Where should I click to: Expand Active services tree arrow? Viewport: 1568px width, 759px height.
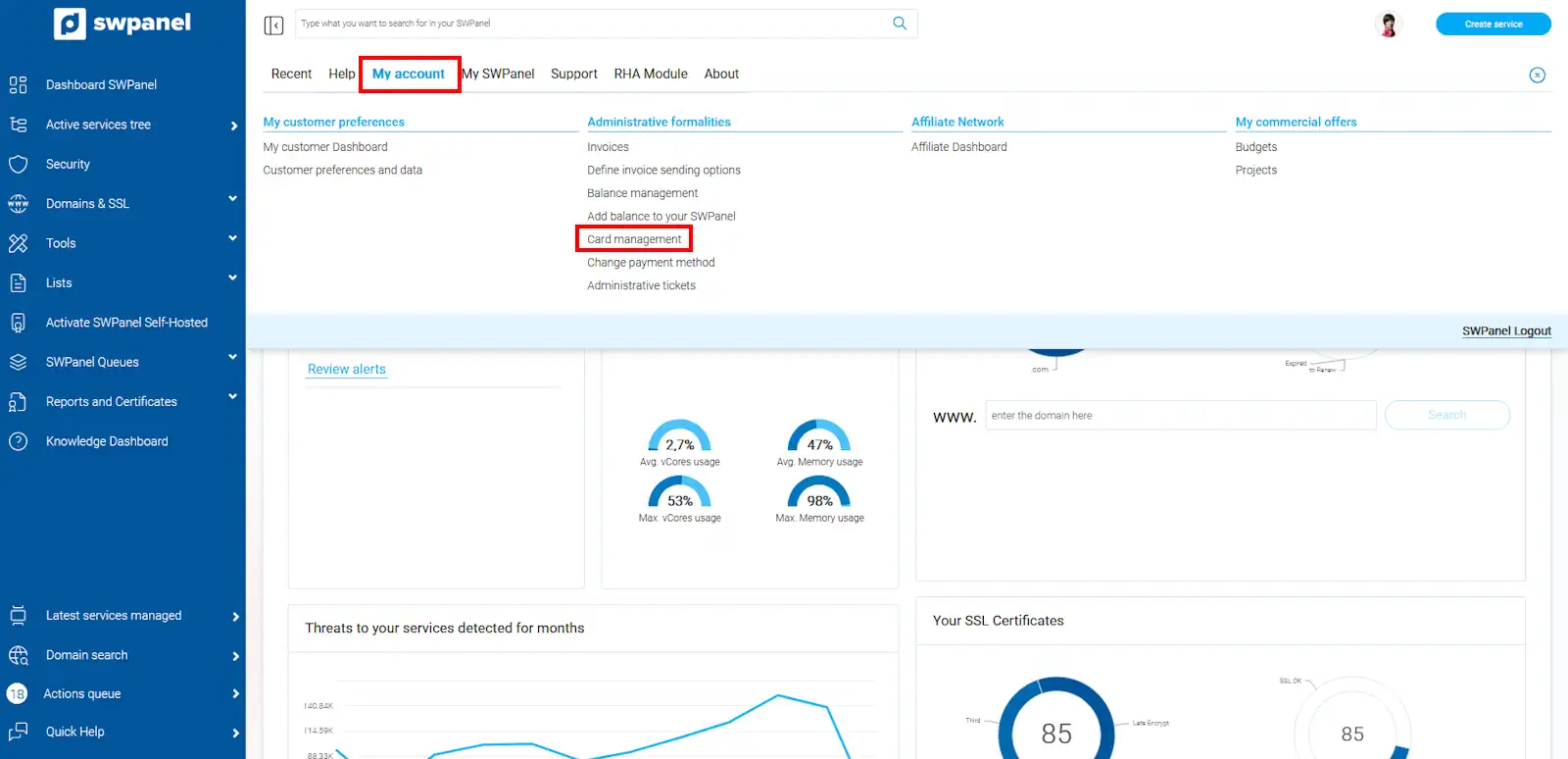234,126
